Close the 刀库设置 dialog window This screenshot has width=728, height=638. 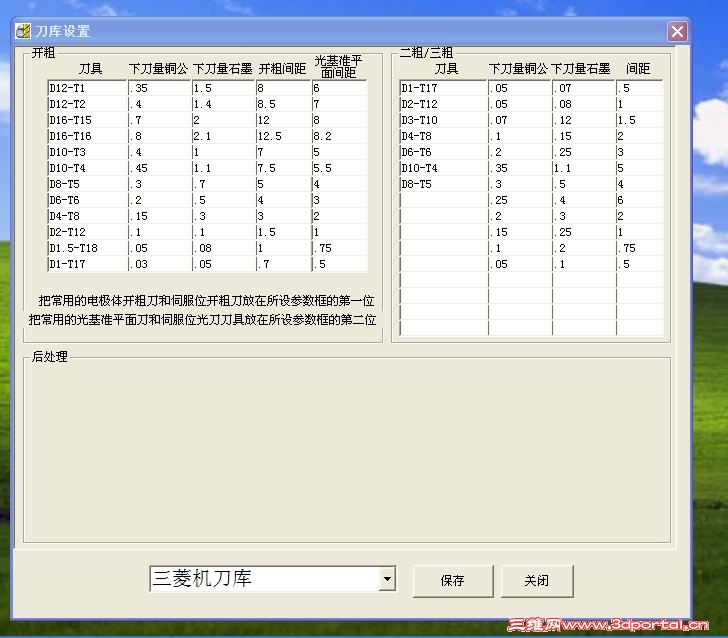tap(677, 32)
